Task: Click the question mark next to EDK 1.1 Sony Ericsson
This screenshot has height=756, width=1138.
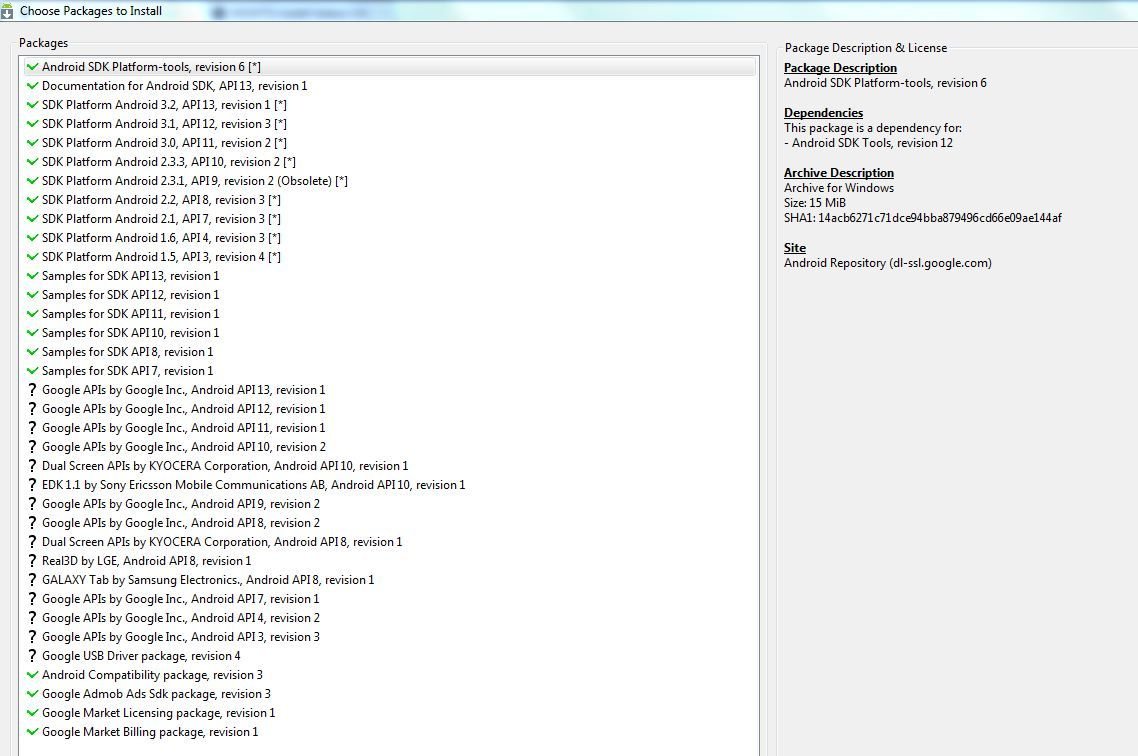Action: [x=32, y=485]
